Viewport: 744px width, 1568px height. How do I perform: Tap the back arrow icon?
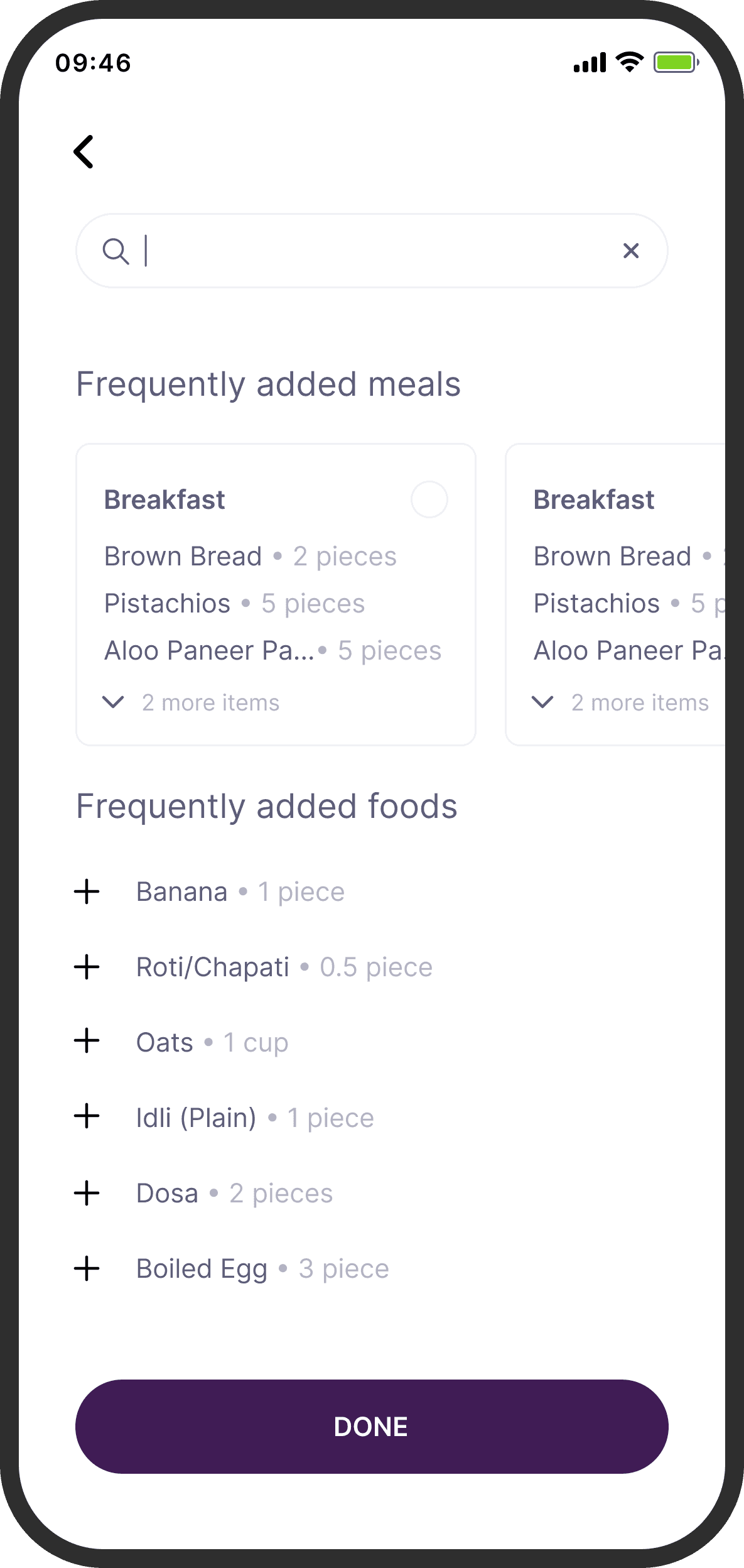(x=84, y=152)
